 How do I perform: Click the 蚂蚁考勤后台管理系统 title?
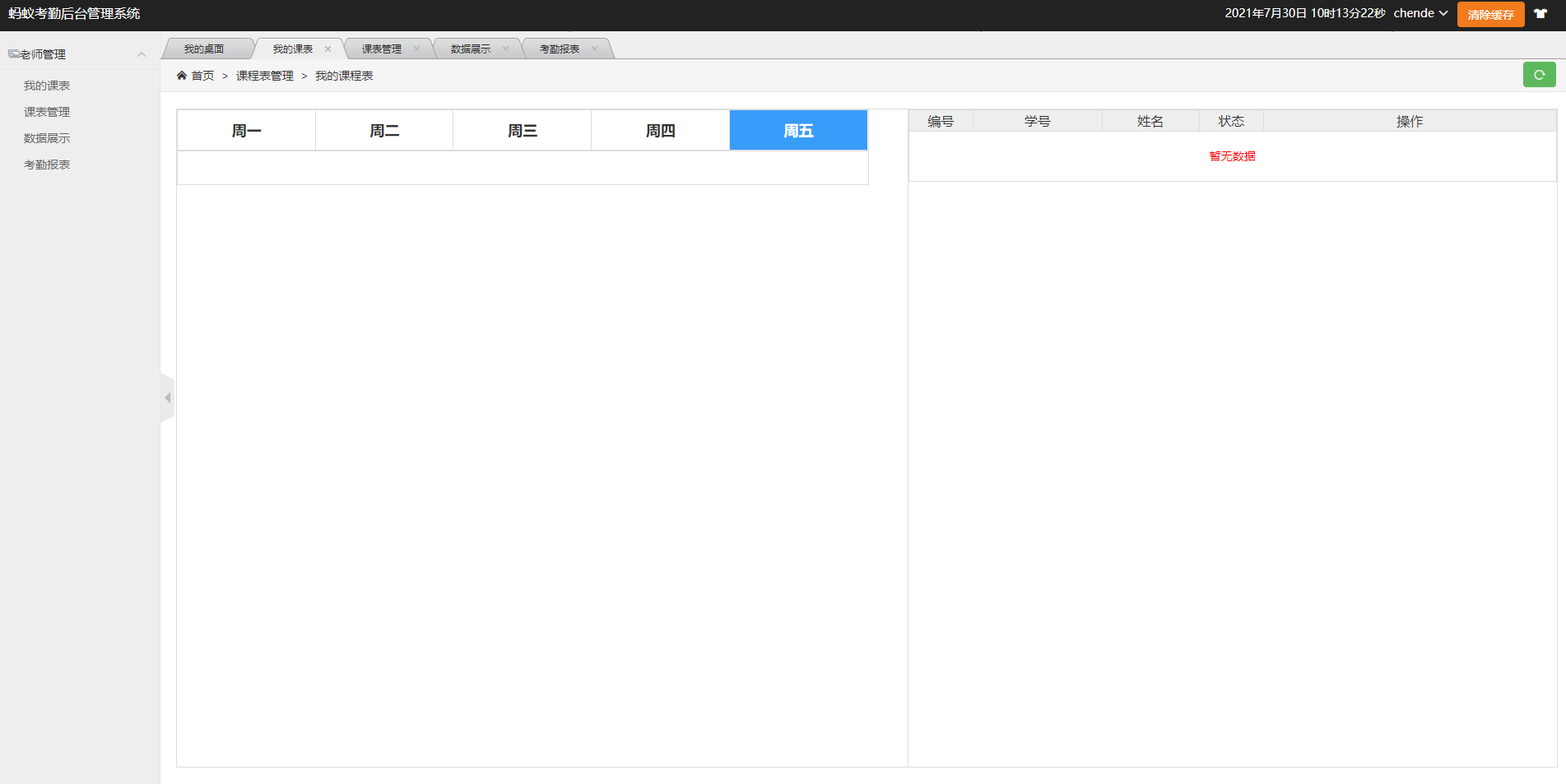click(74, 13)
